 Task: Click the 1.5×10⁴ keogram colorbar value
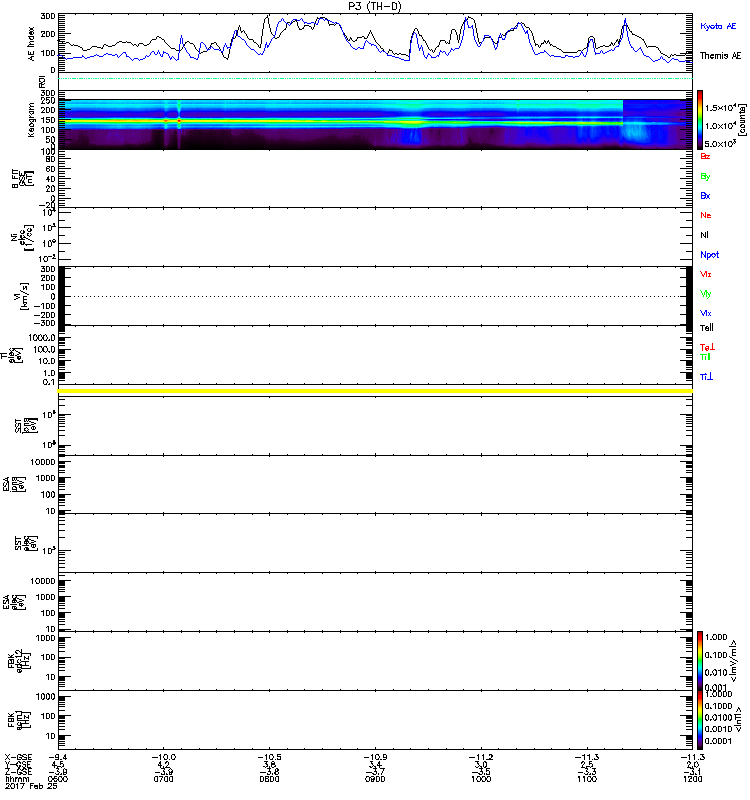tap(720, 108)
